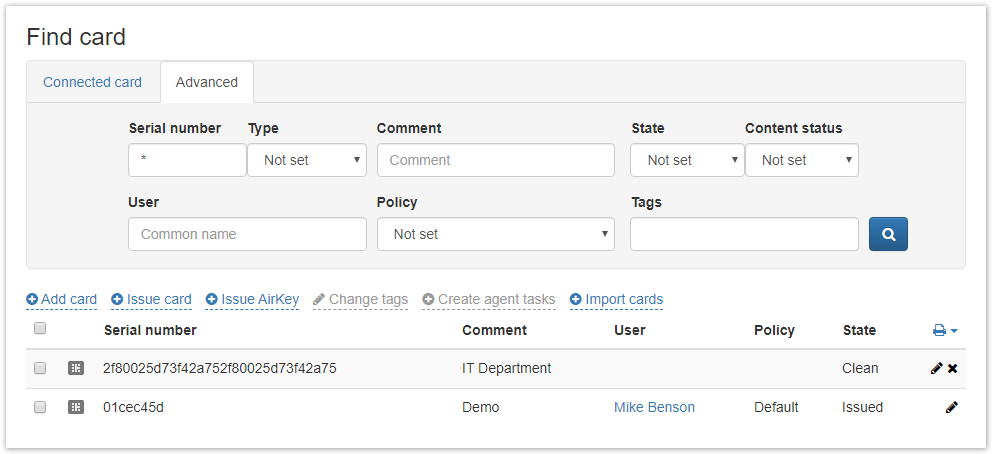The image size is (992, 454).
Task: Click pencil icon for the Demo card
Action: tap(951, 407)
